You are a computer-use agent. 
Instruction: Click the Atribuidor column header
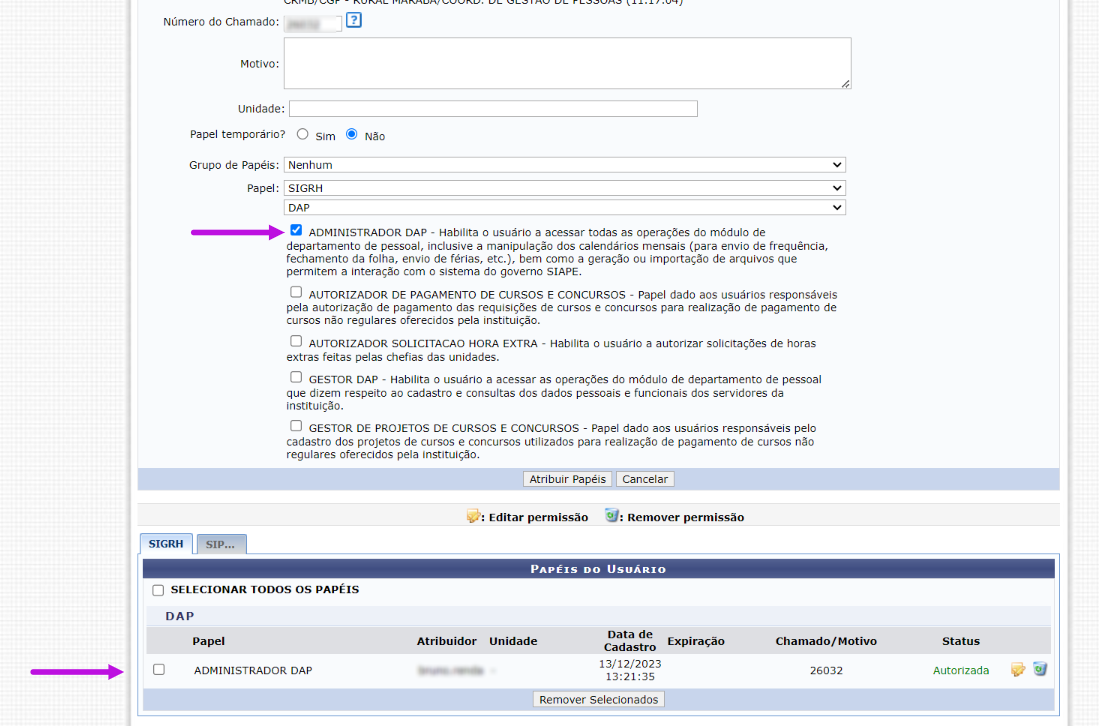click(x=446, y=641)
